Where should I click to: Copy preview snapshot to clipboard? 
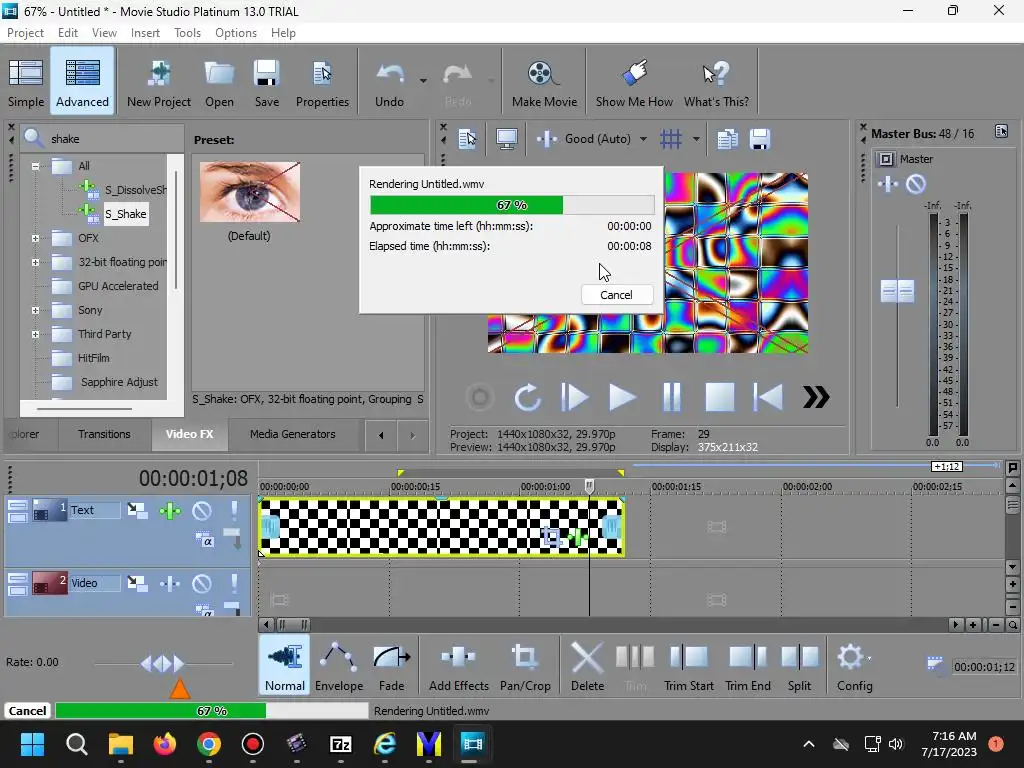click(727, 139)
